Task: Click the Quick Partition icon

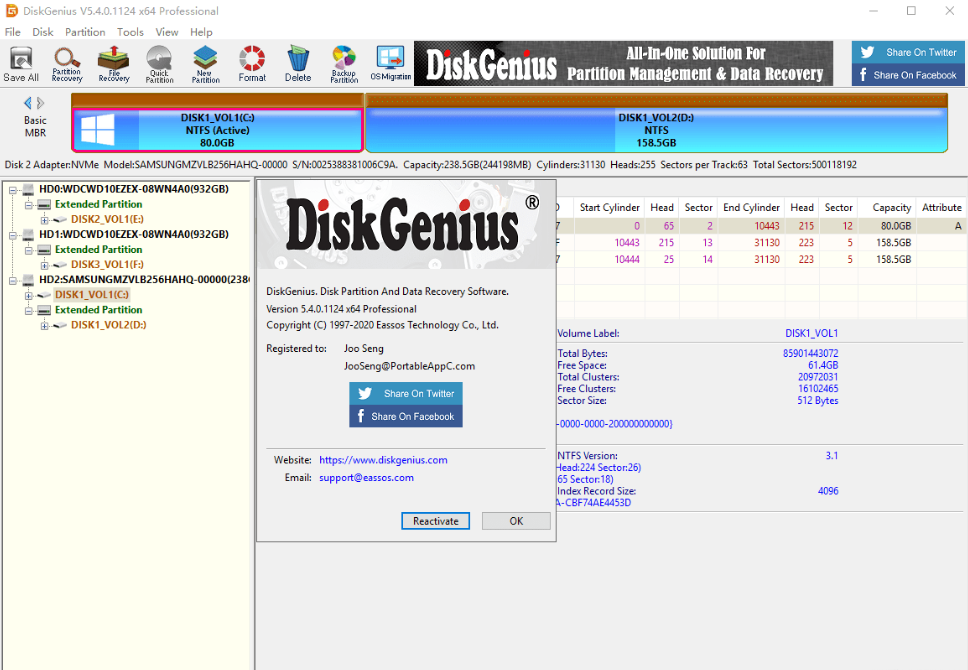Action: [x=159, y=64]
